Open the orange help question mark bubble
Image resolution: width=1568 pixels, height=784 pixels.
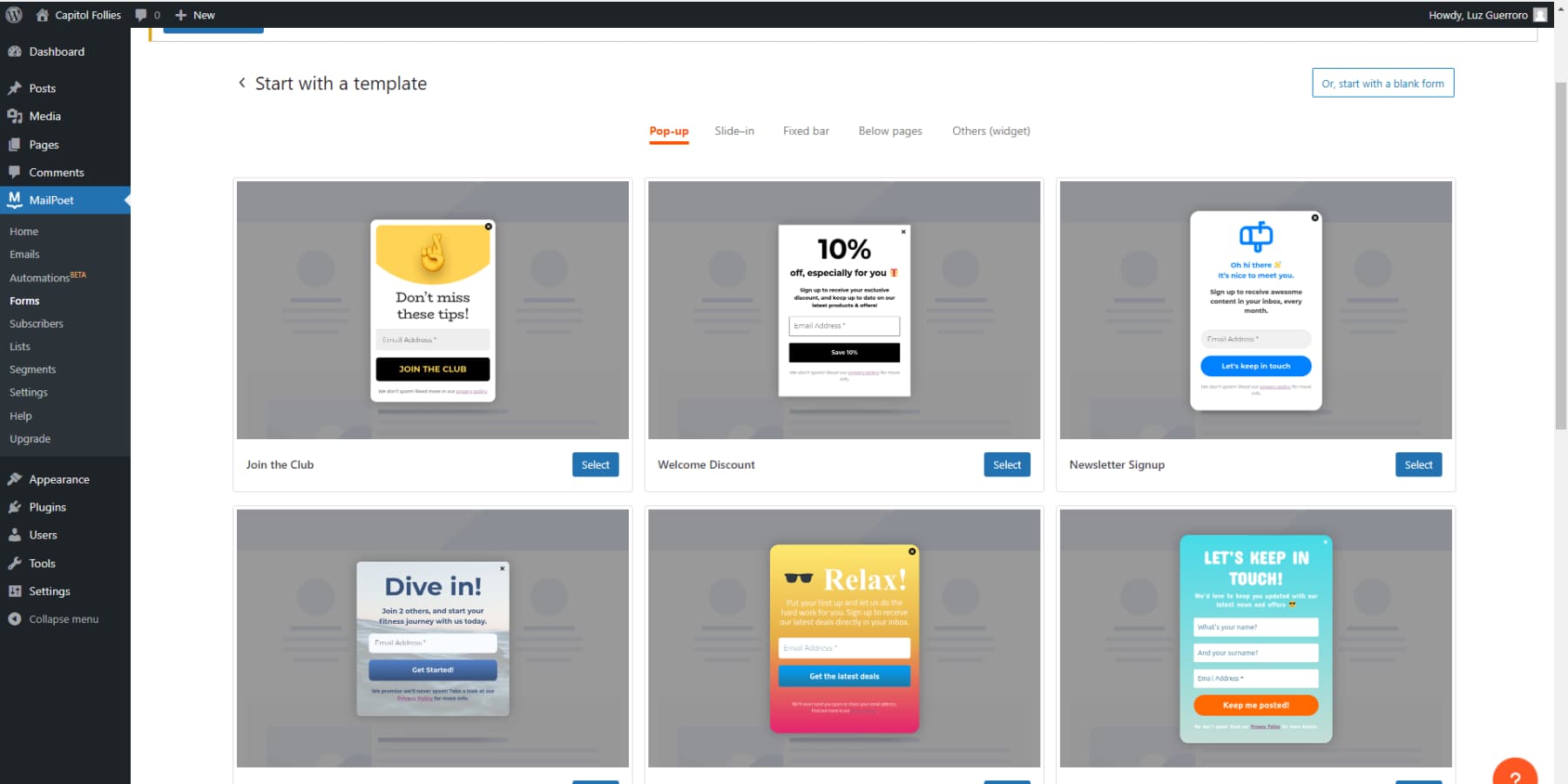point(1514,772)
